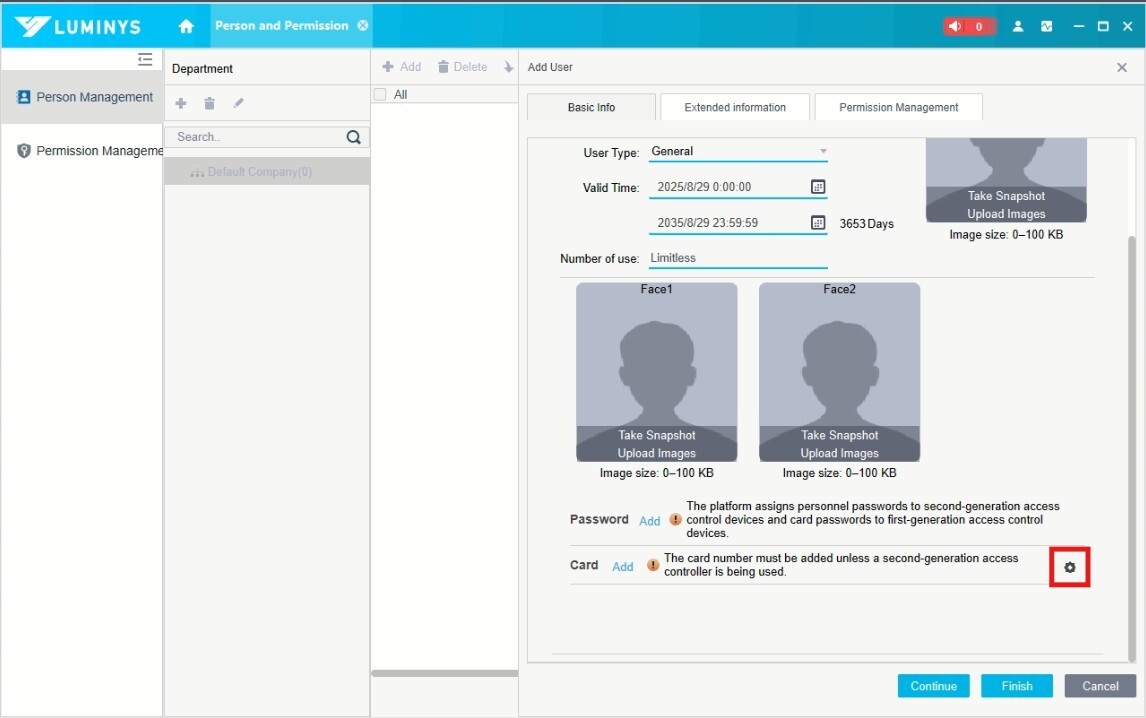
Task: Click Add link next to Password
Action: click(650, 521)
